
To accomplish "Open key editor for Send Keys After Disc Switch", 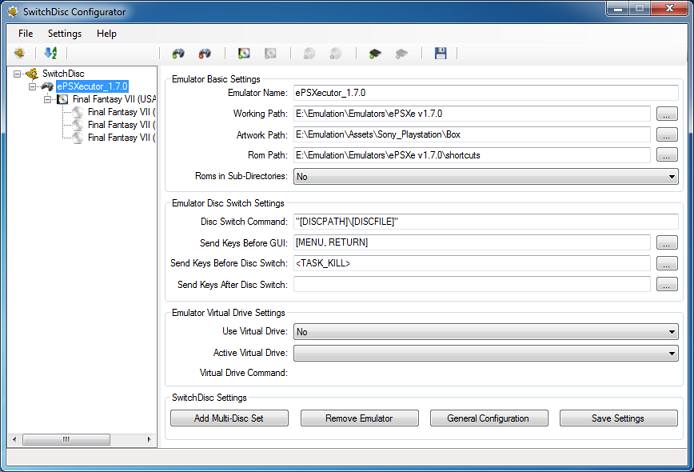I will coord(667,284).
